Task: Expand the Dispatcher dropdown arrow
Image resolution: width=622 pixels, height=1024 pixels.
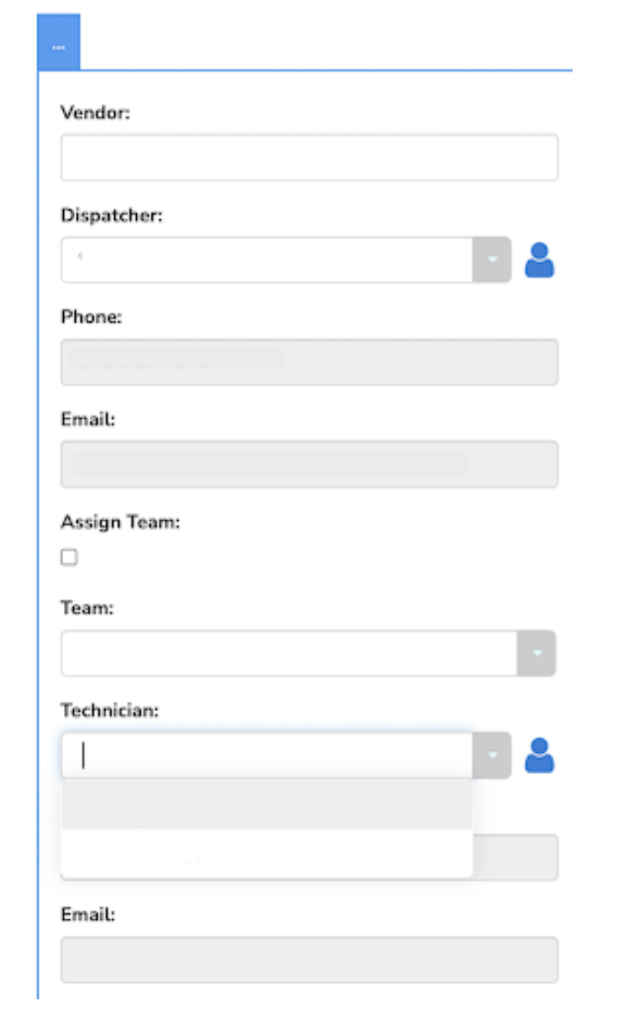Action: [x=492, y=260]
